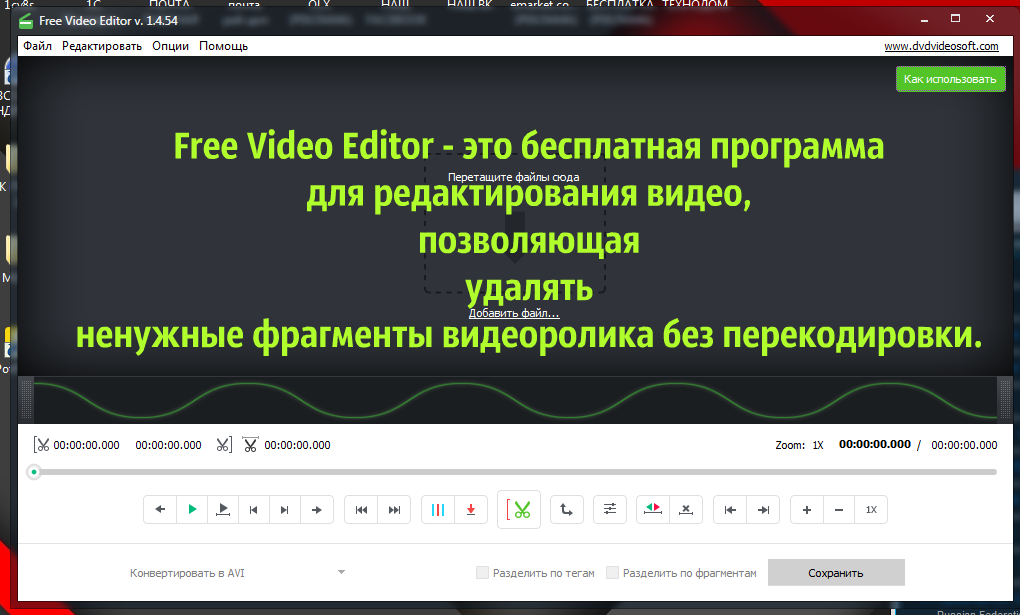Click the Сохранить button
The height and width of the screenshot is (615, 1020).
836,573
